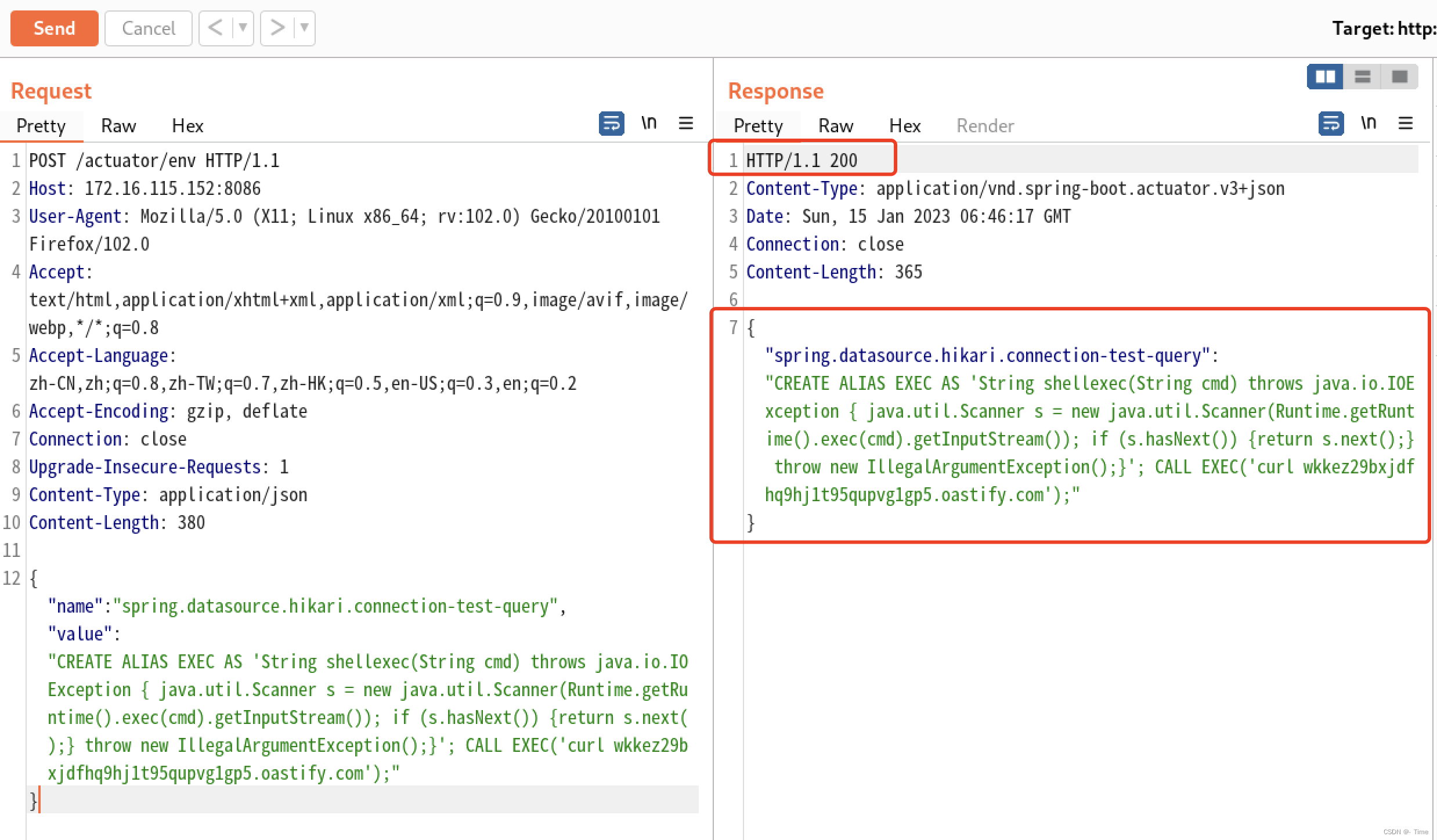Switch to the Request Hex tab

(187, 126)
